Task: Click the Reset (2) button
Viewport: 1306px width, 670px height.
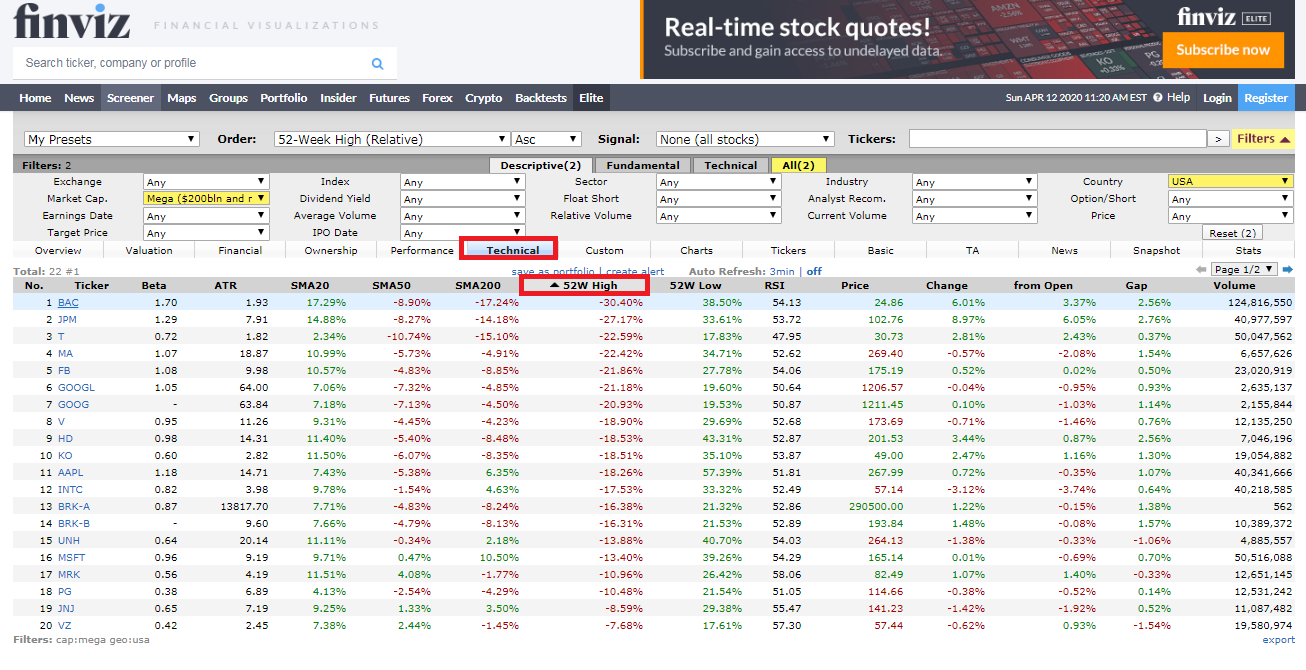Action: pyautogui.click(x=1231, y=233)
